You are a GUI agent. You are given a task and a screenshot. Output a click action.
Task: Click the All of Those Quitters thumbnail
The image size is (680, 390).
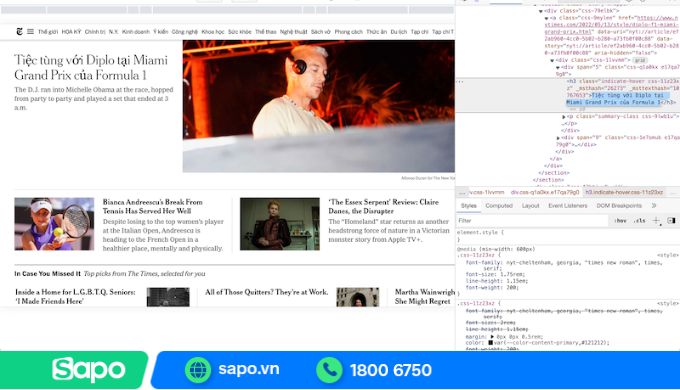pos(358,297)
